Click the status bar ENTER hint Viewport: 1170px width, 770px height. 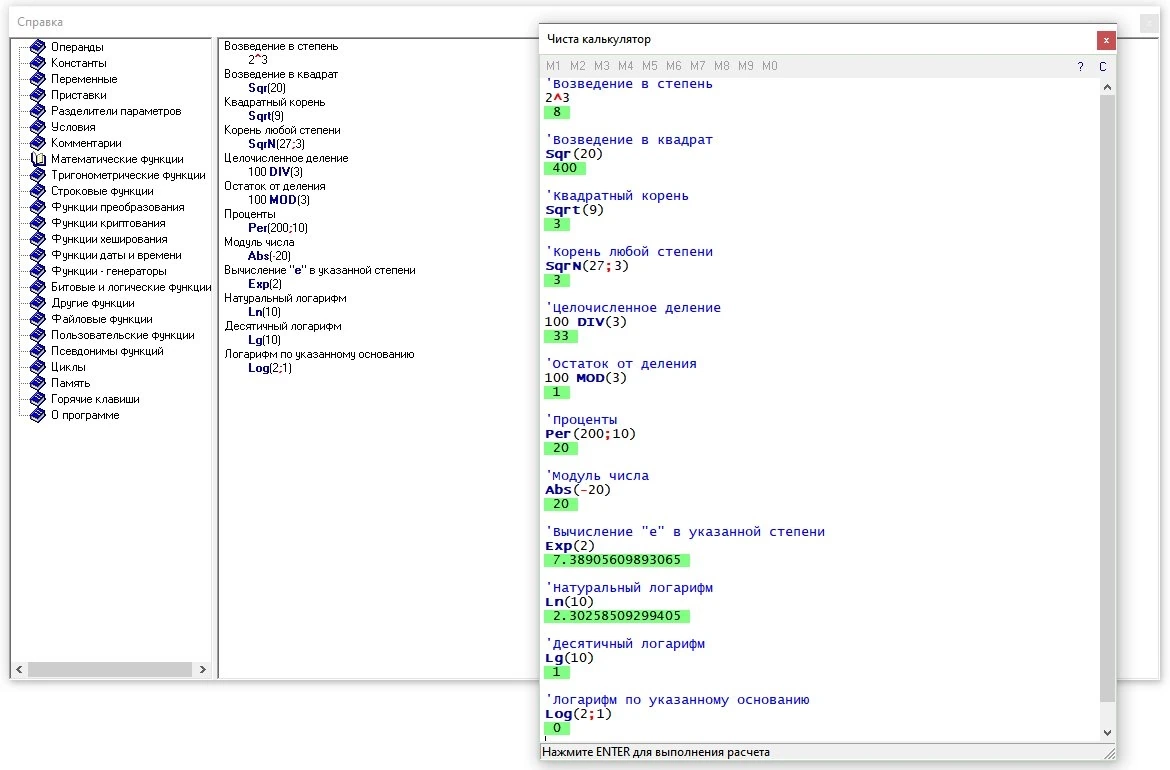[x=656, y=752]
